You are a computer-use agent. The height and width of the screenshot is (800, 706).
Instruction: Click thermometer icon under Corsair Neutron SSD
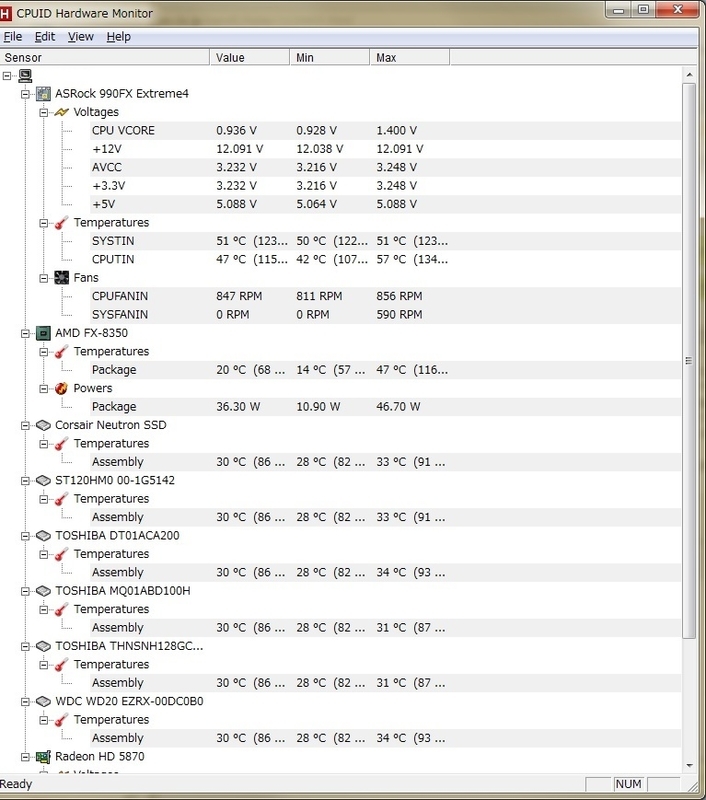tap(61, 444)
